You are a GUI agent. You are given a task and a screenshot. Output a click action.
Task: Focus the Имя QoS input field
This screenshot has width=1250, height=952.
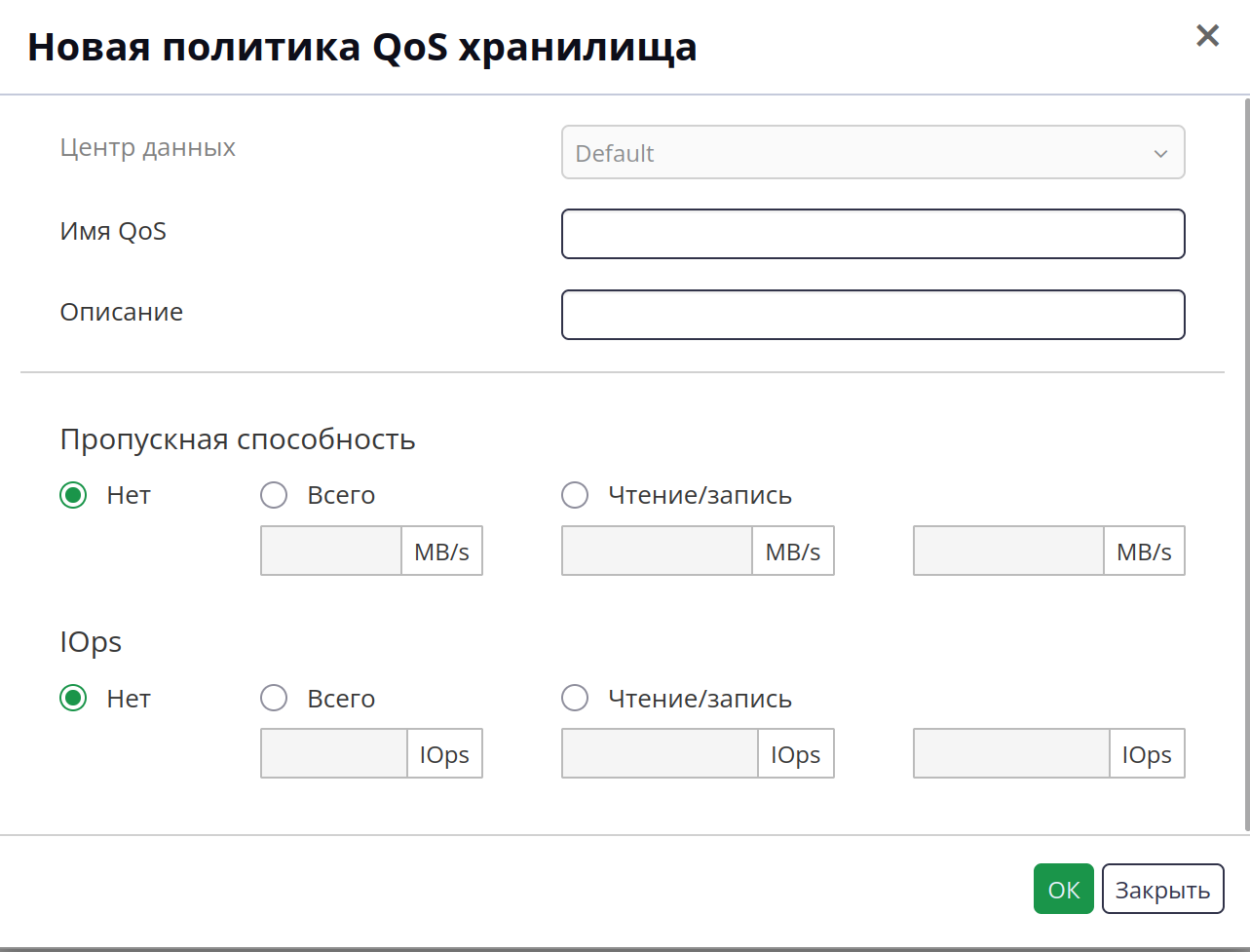click(873, 234)
